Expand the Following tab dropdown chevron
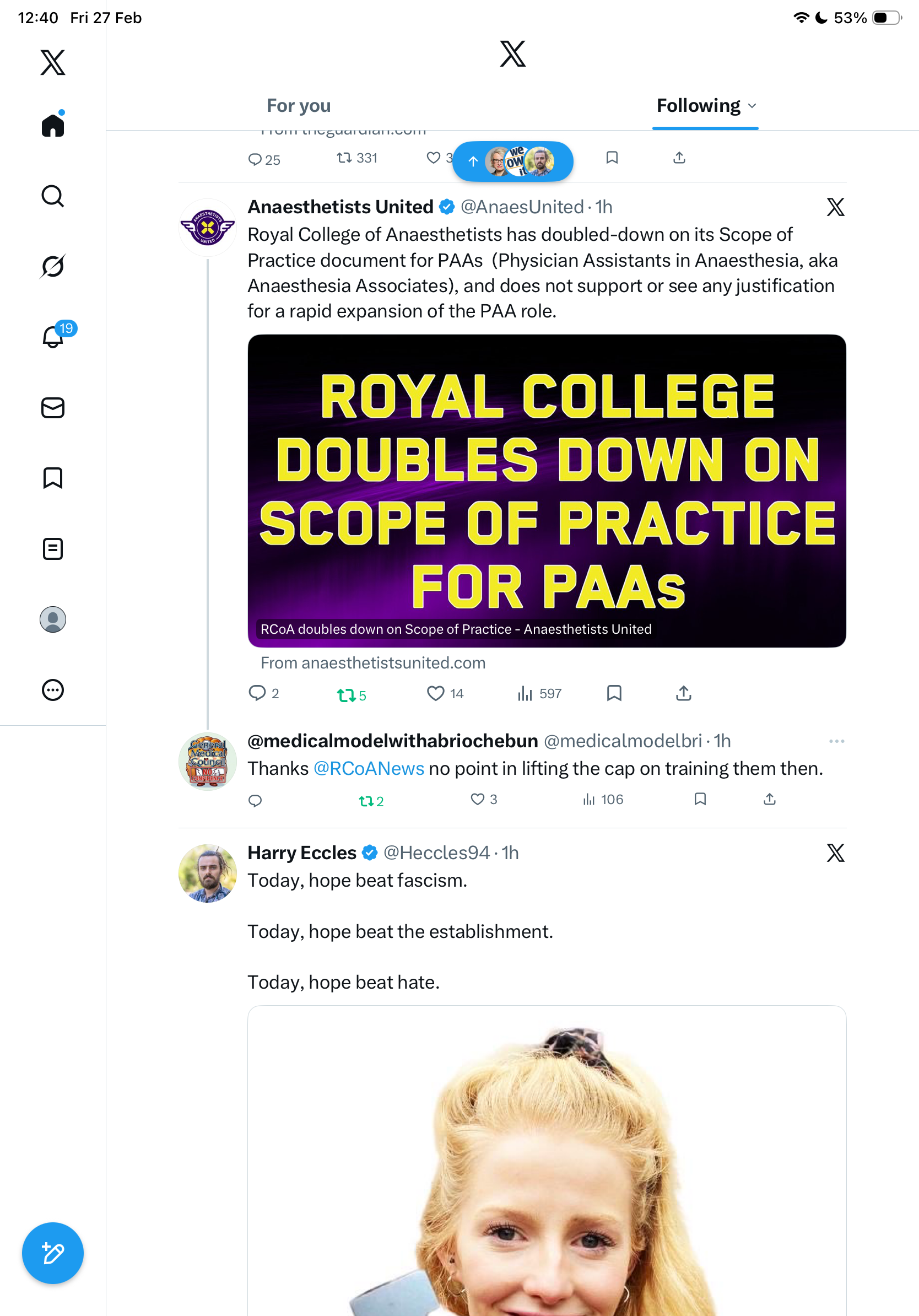The height and width of the screenshot is (1316, 919). click(752, 106)
